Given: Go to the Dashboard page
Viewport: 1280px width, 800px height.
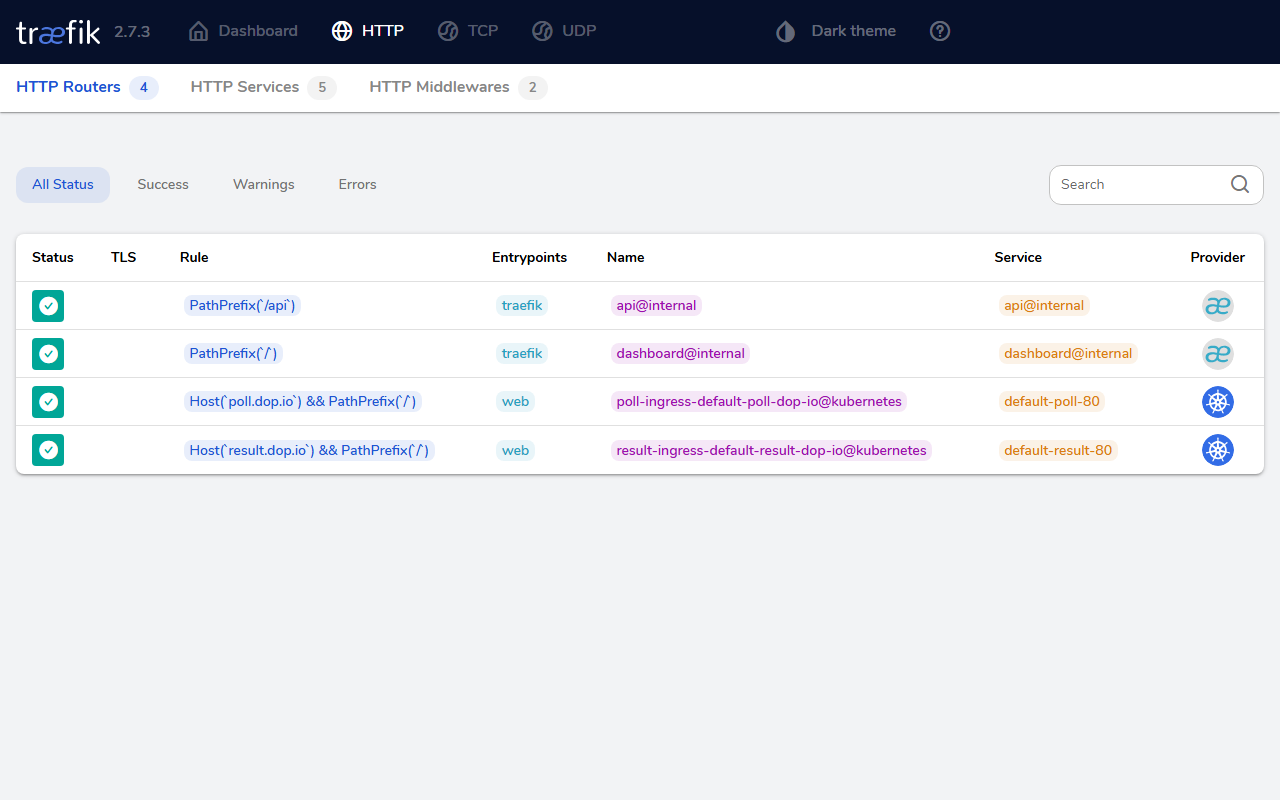Looking at the screenshot, I should (x=243, y=31).
